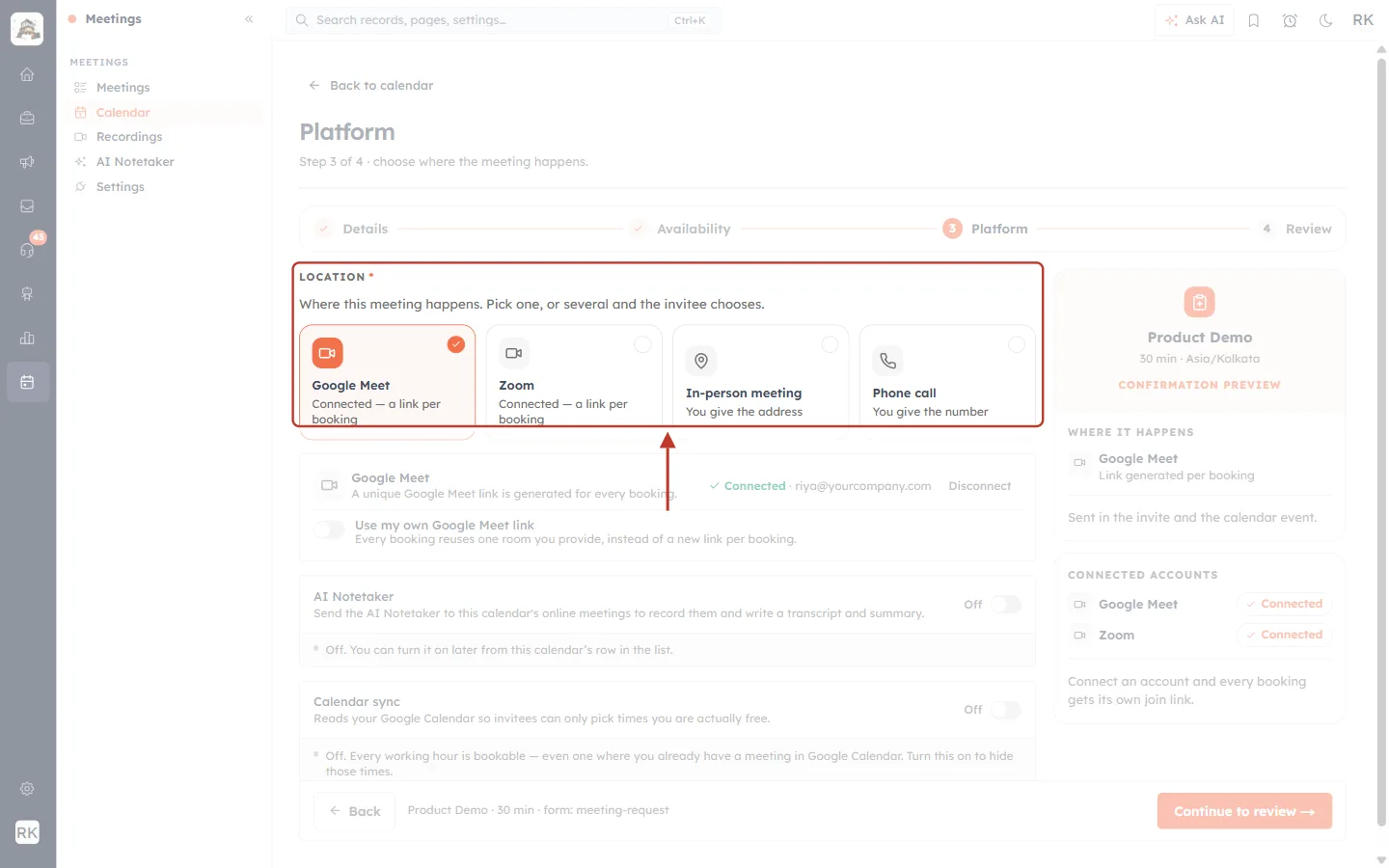Screen dimensions: 1389x868
Task: Disconnect the Google Meet account
Action: (x=980, y=486)
